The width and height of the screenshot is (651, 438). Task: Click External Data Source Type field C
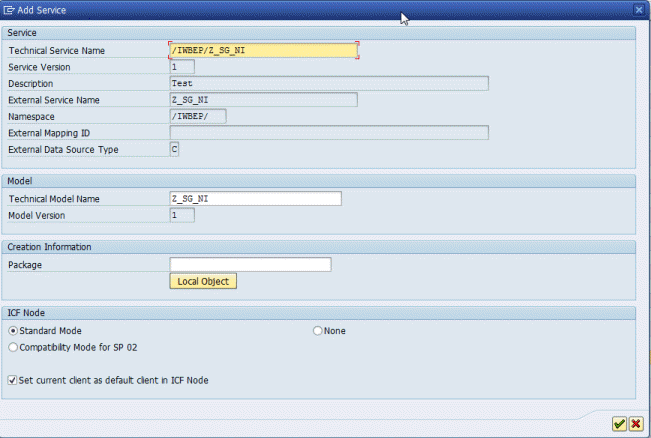click(x=174, y=149)
